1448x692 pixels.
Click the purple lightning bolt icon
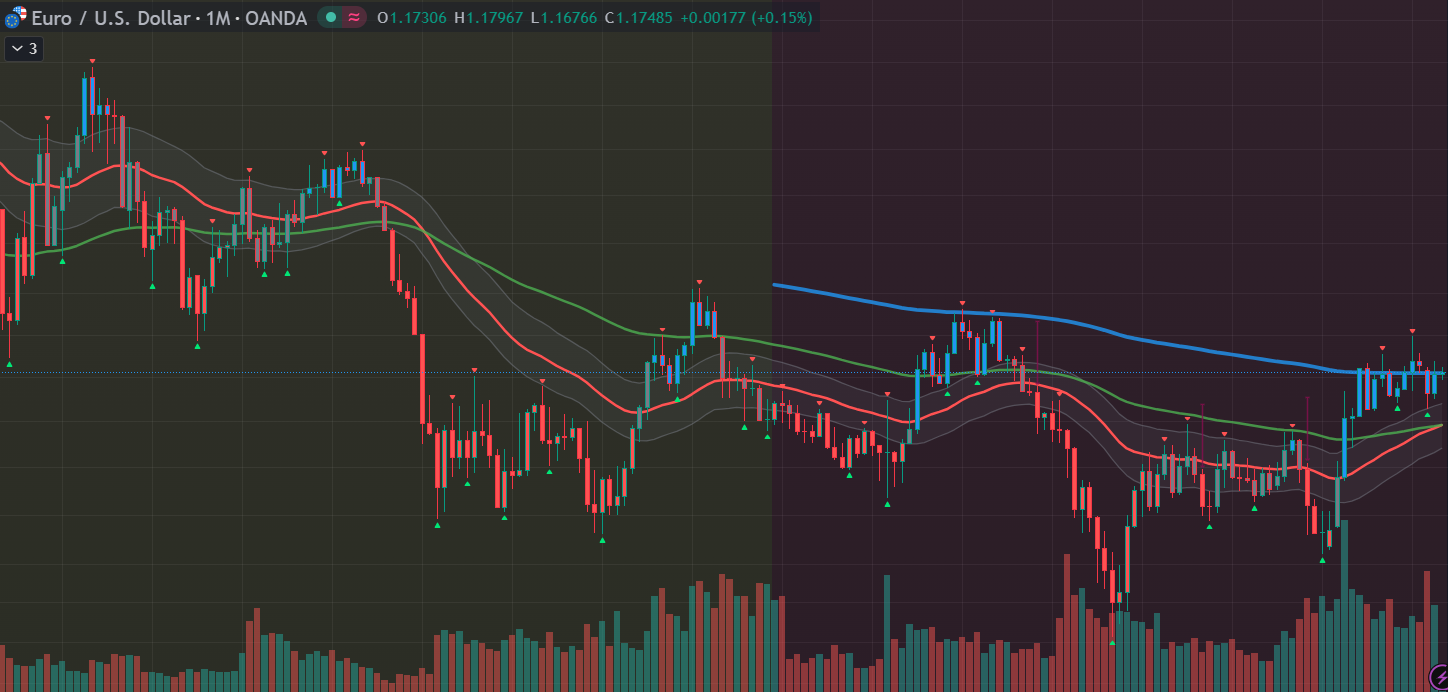(x=1438, y=676)
